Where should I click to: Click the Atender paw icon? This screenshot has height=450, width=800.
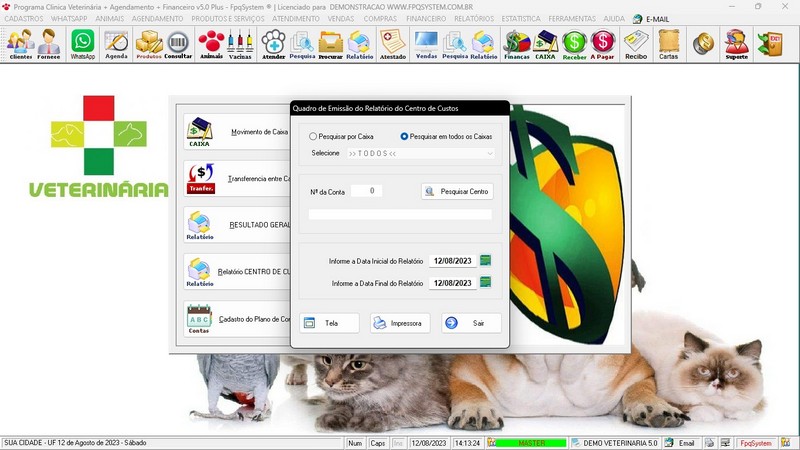point(273,44)
